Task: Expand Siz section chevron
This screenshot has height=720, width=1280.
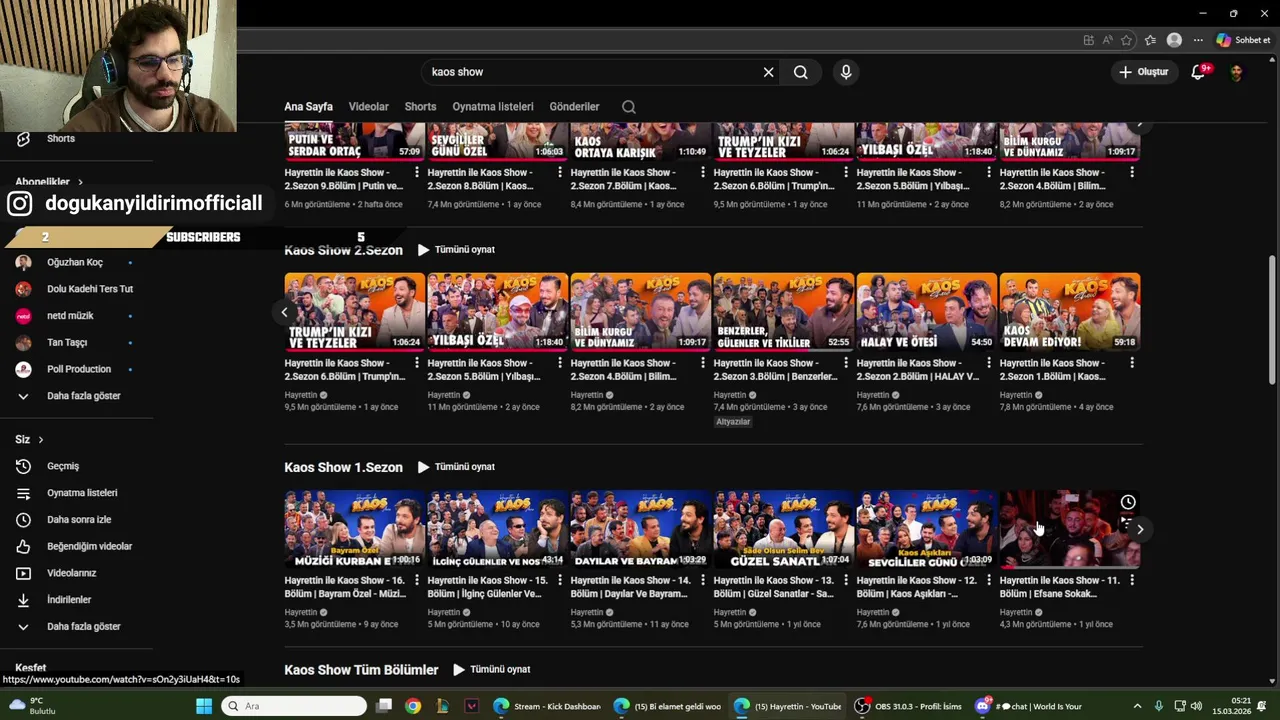Action: [x=41, y=440]
